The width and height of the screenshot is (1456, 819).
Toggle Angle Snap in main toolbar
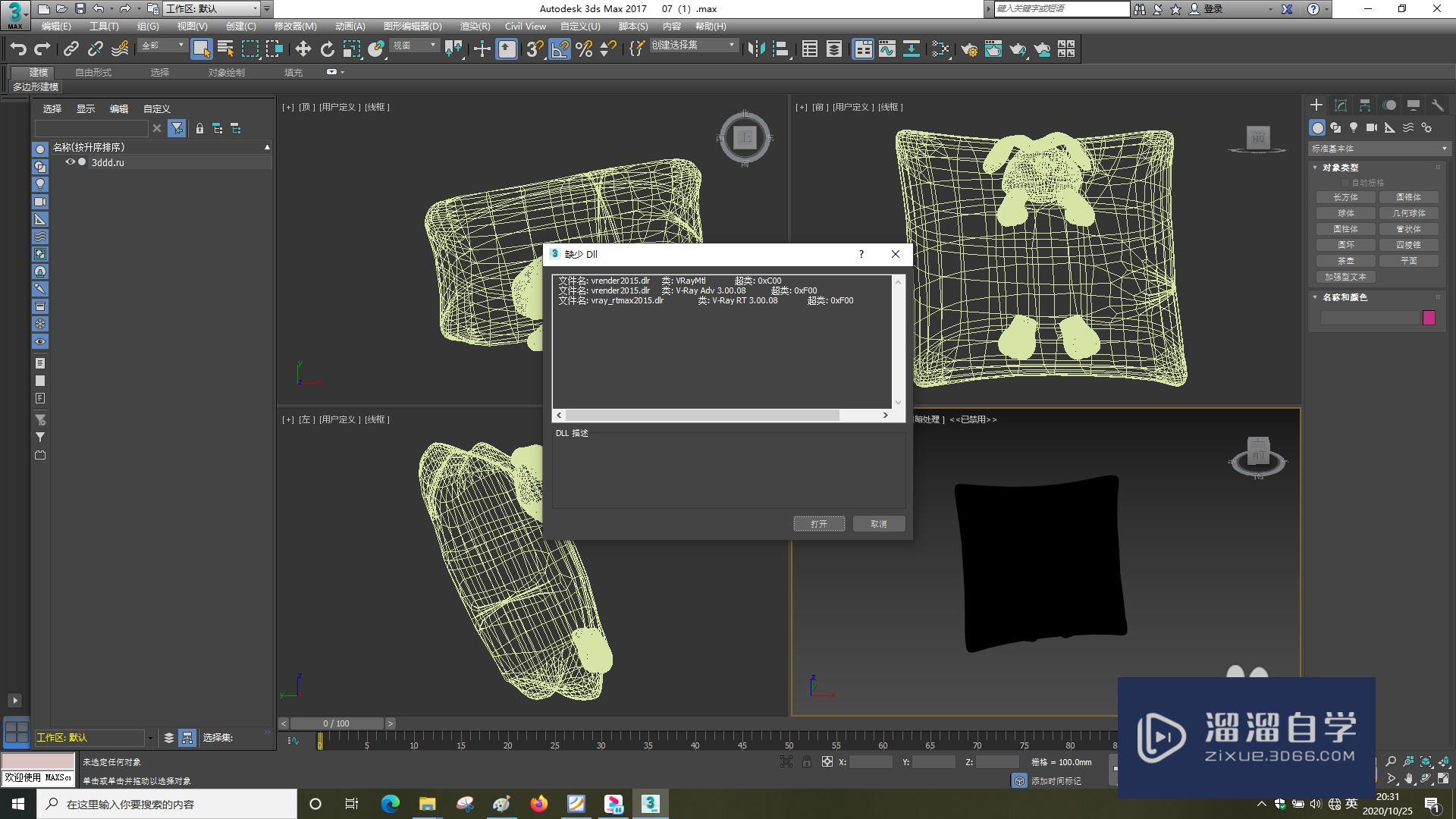pos(560,49)
